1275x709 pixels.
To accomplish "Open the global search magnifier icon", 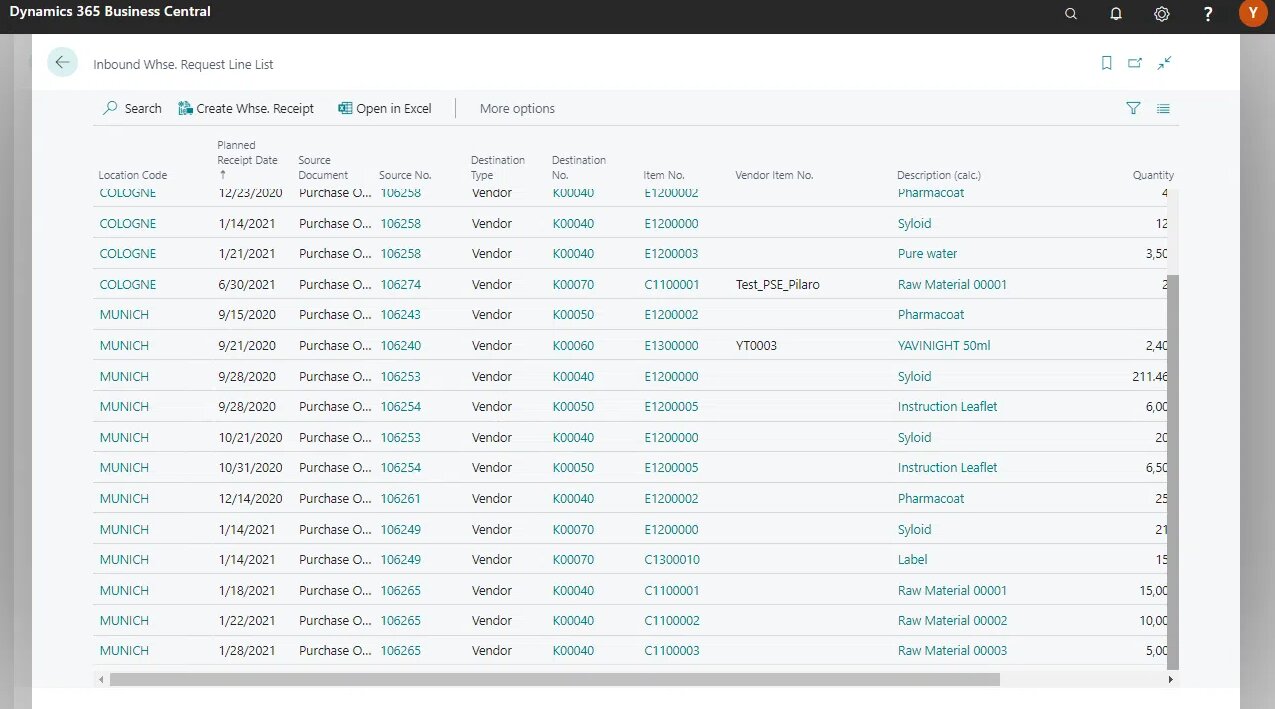I will coord(1071,14).
